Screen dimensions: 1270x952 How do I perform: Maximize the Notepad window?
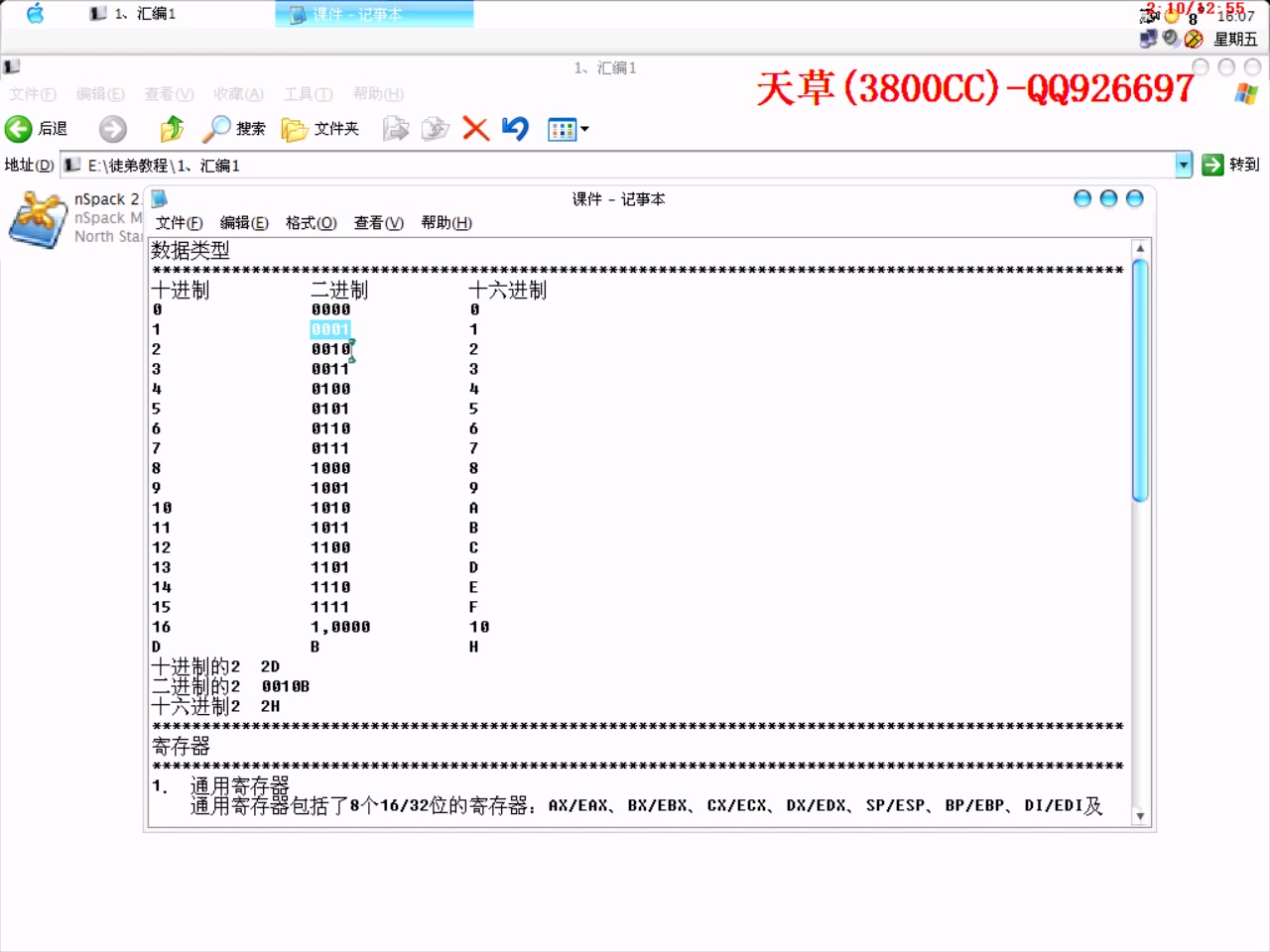(x=1109, y=199)
